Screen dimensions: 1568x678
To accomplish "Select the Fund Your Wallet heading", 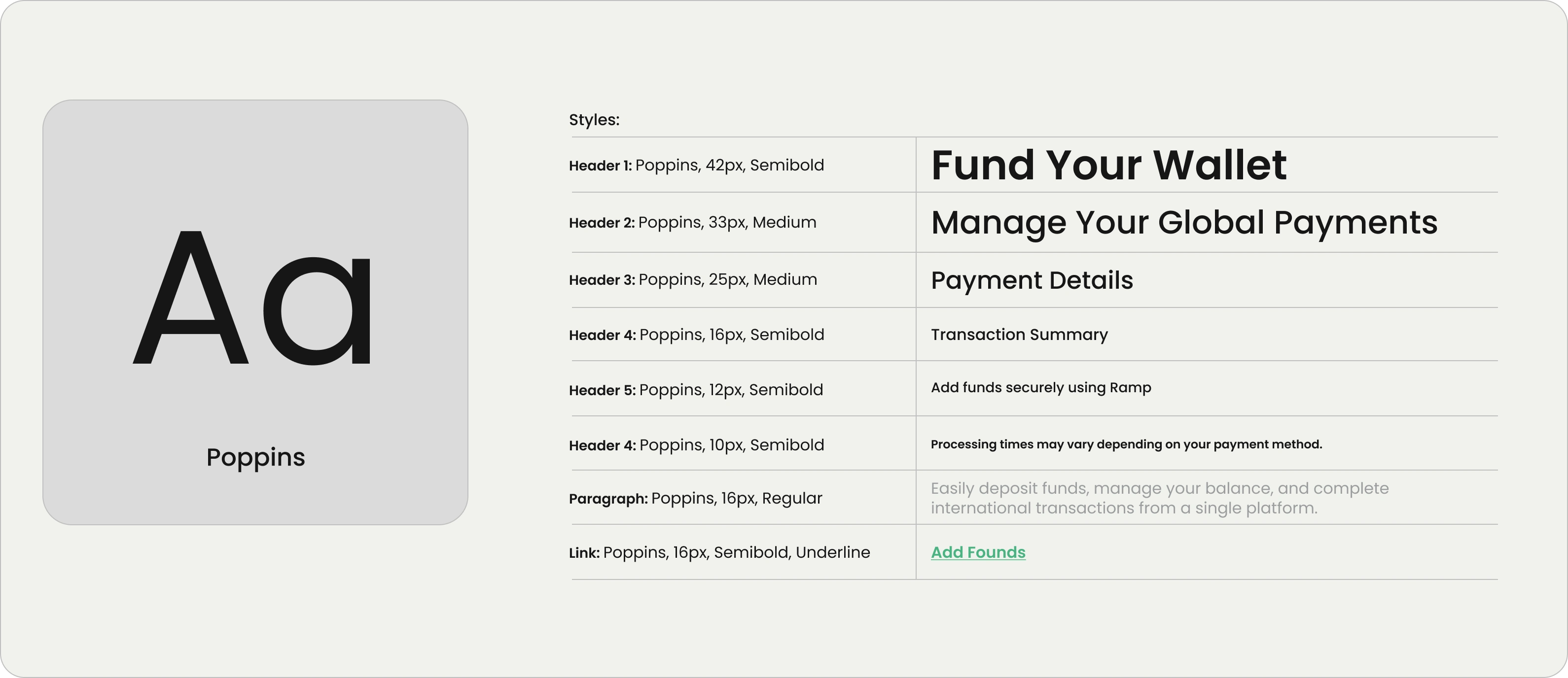I will pos(1108,165).
